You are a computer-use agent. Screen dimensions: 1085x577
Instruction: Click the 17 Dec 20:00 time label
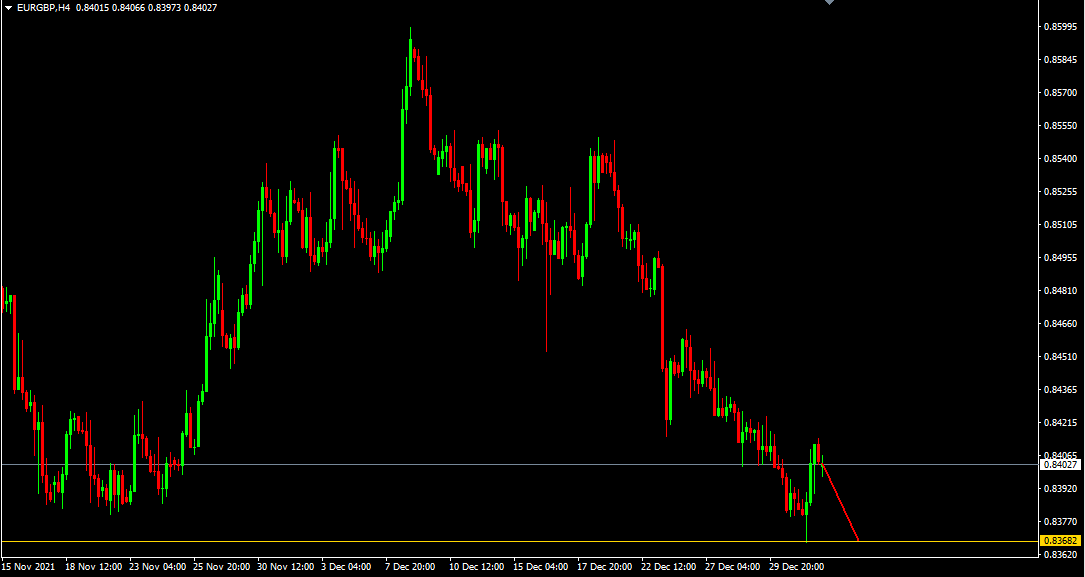point(605,567)
